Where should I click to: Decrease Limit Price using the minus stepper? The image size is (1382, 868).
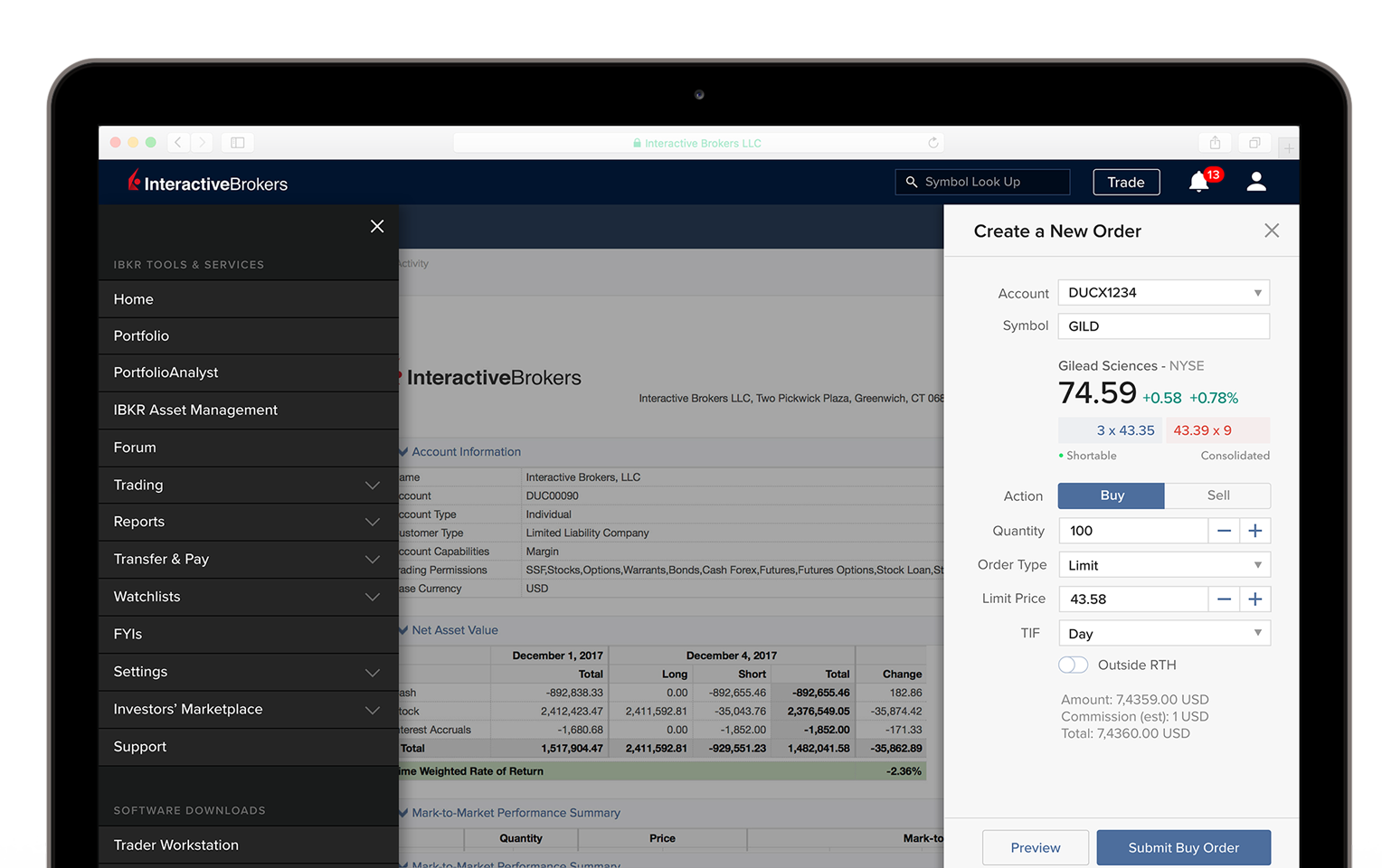1225,599
